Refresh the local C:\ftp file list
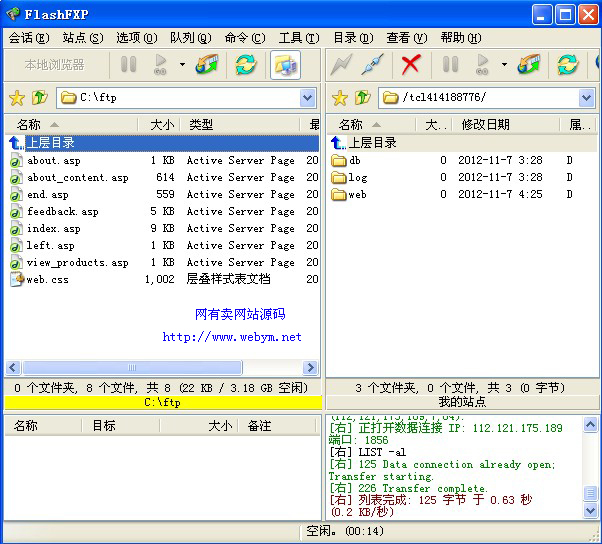 pyautogui.click(x=245, y=65)
